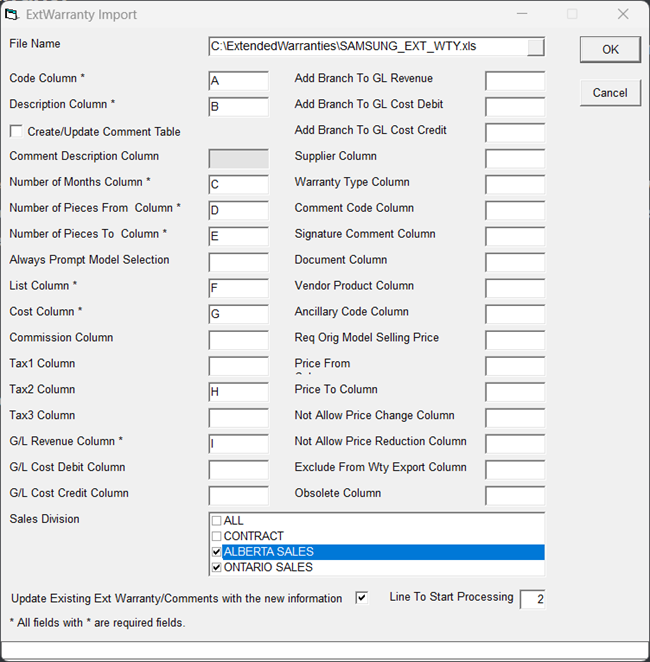Click the Number of Months Column field
The image size is (650, 662).
coord(238,184)
